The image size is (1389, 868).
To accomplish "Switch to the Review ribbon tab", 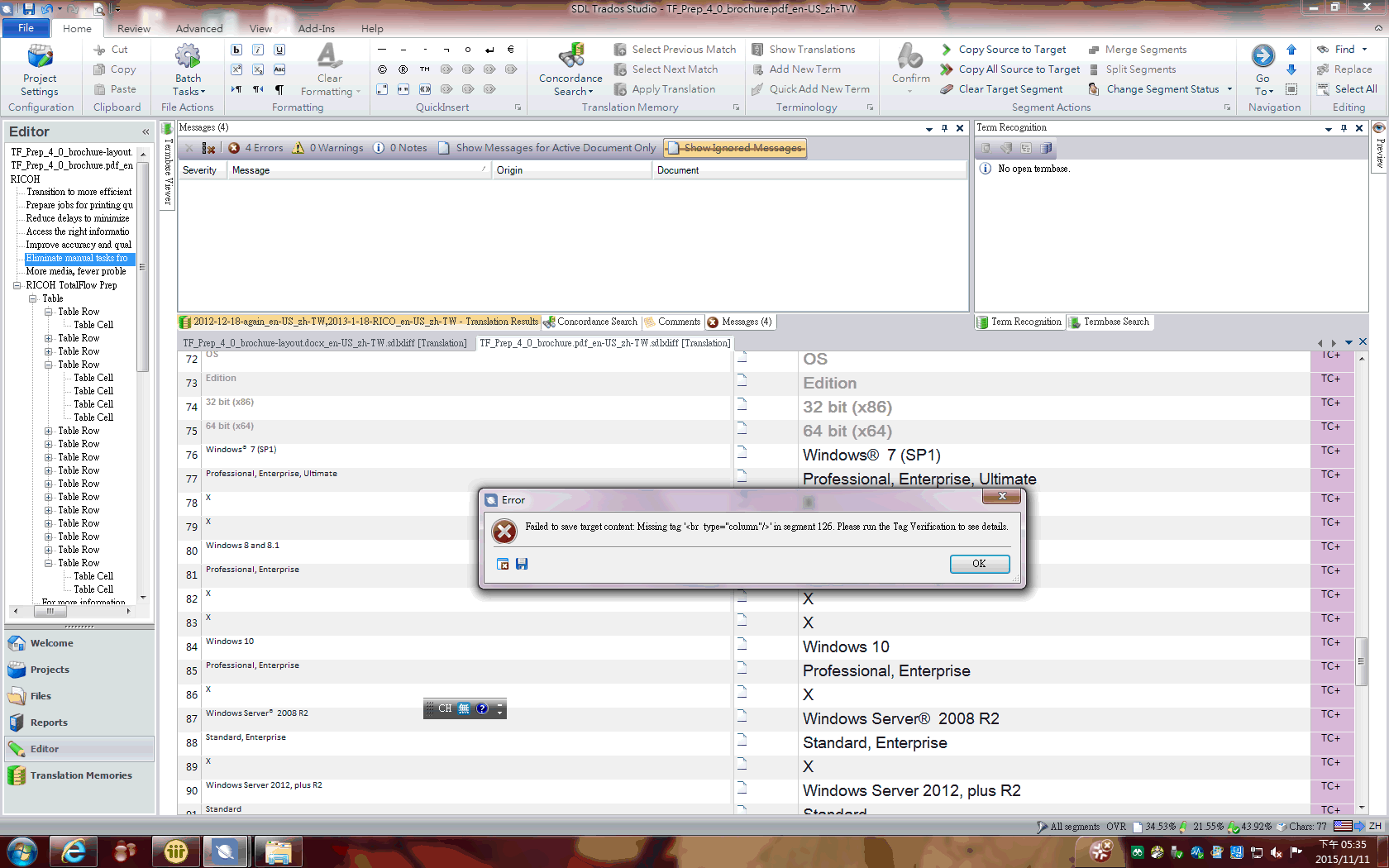I will coord(134,29).
